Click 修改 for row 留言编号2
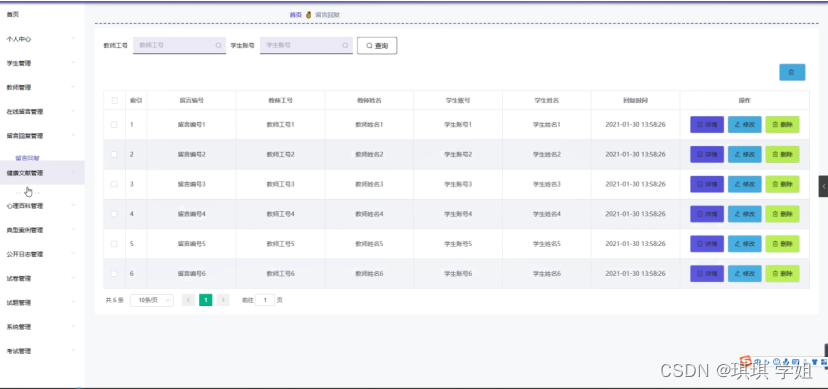Screen dimensions: 828x389 [x=745, y=155]
